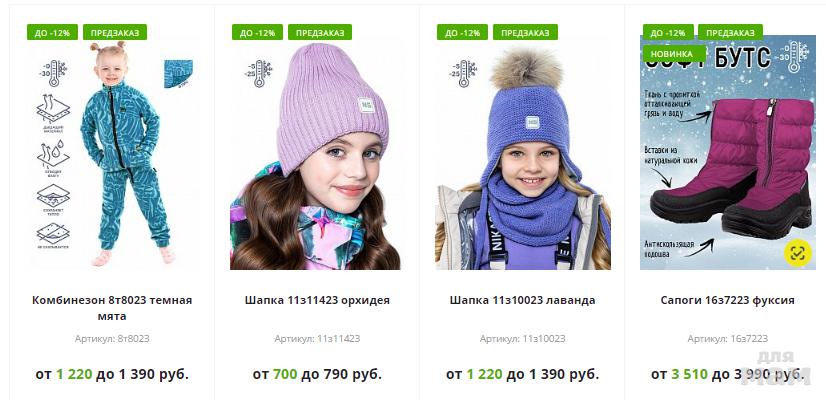Click the thermometer icon on lavender hat image

[463, 73]
